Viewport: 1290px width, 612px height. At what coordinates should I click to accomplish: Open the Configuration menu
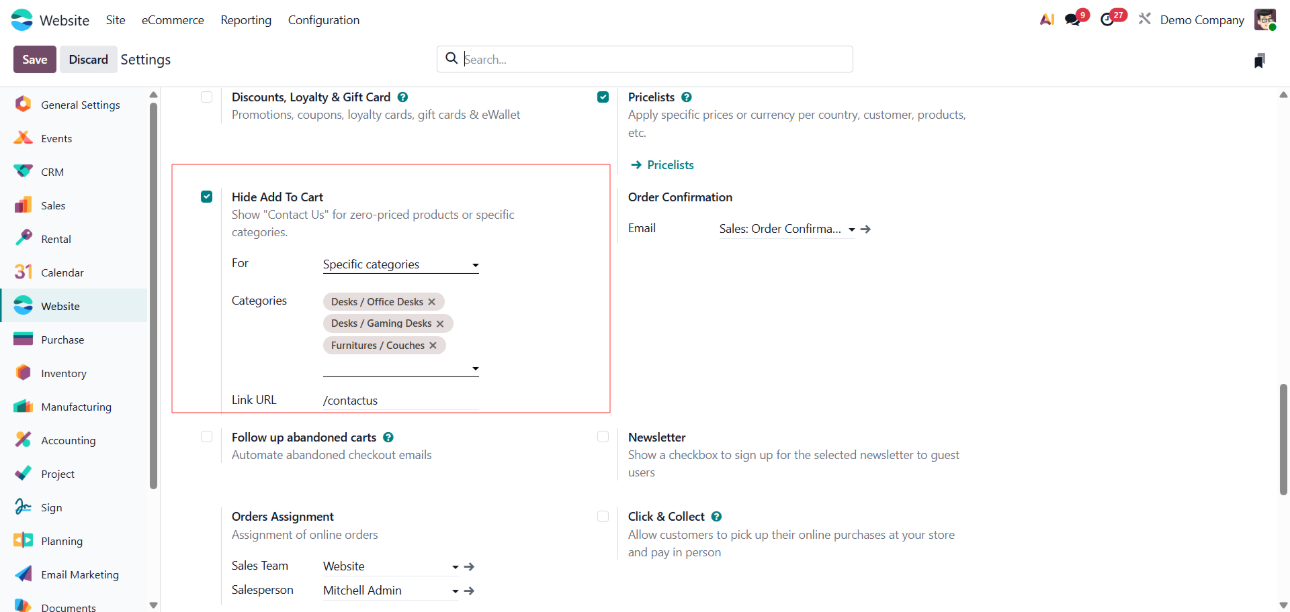[323, 20]
